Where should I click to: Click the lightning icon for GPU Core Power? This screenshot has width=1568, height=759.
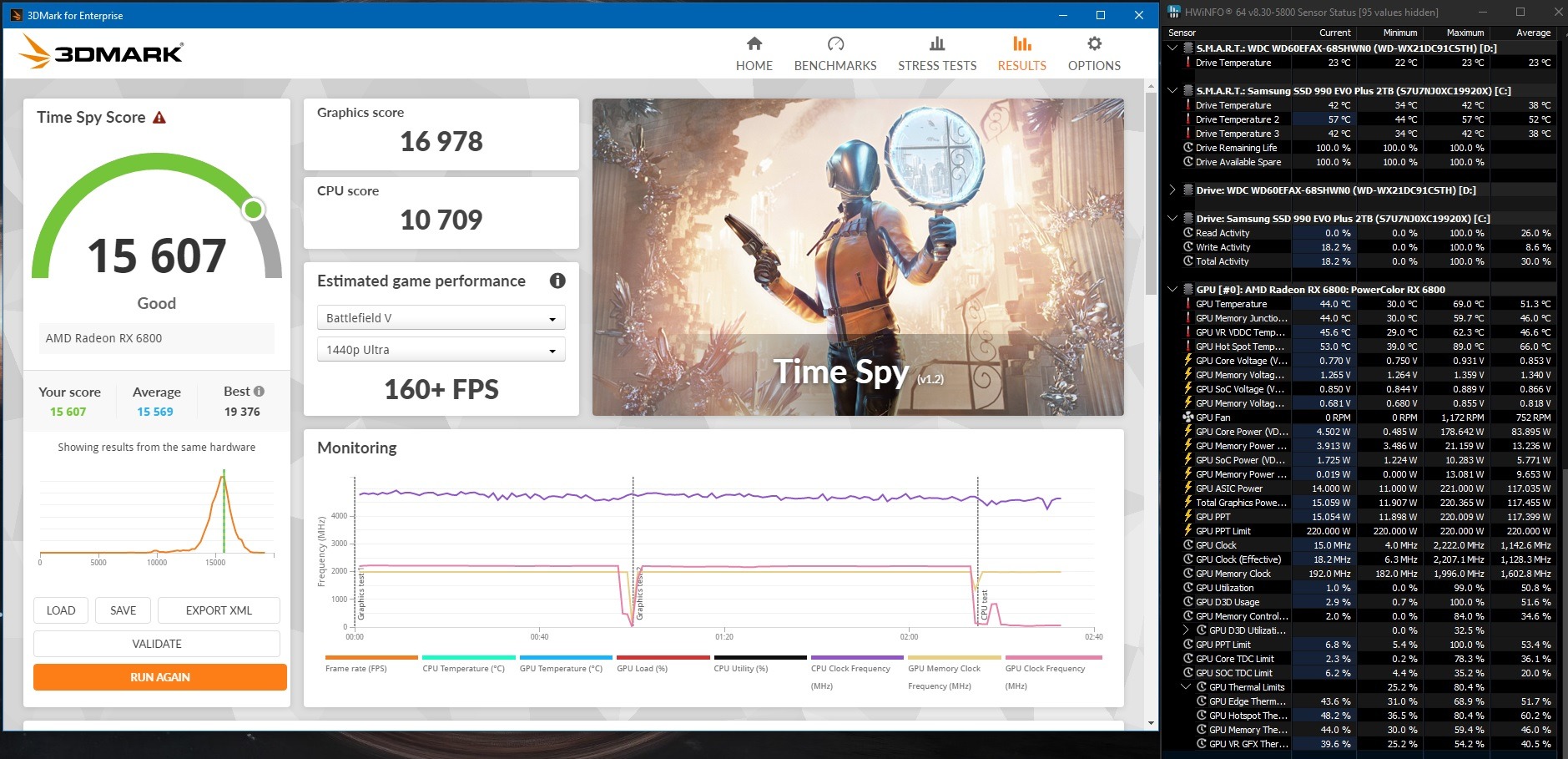click(1188, 432)
